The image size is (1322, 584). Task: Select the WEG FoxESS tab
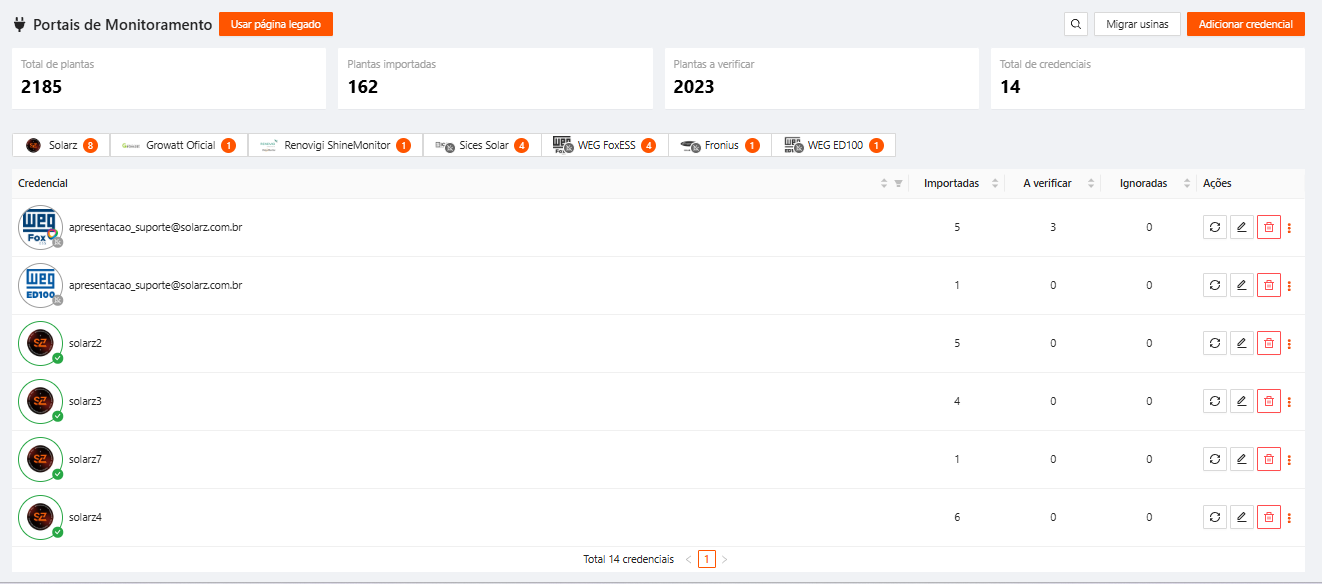[605, 146]
